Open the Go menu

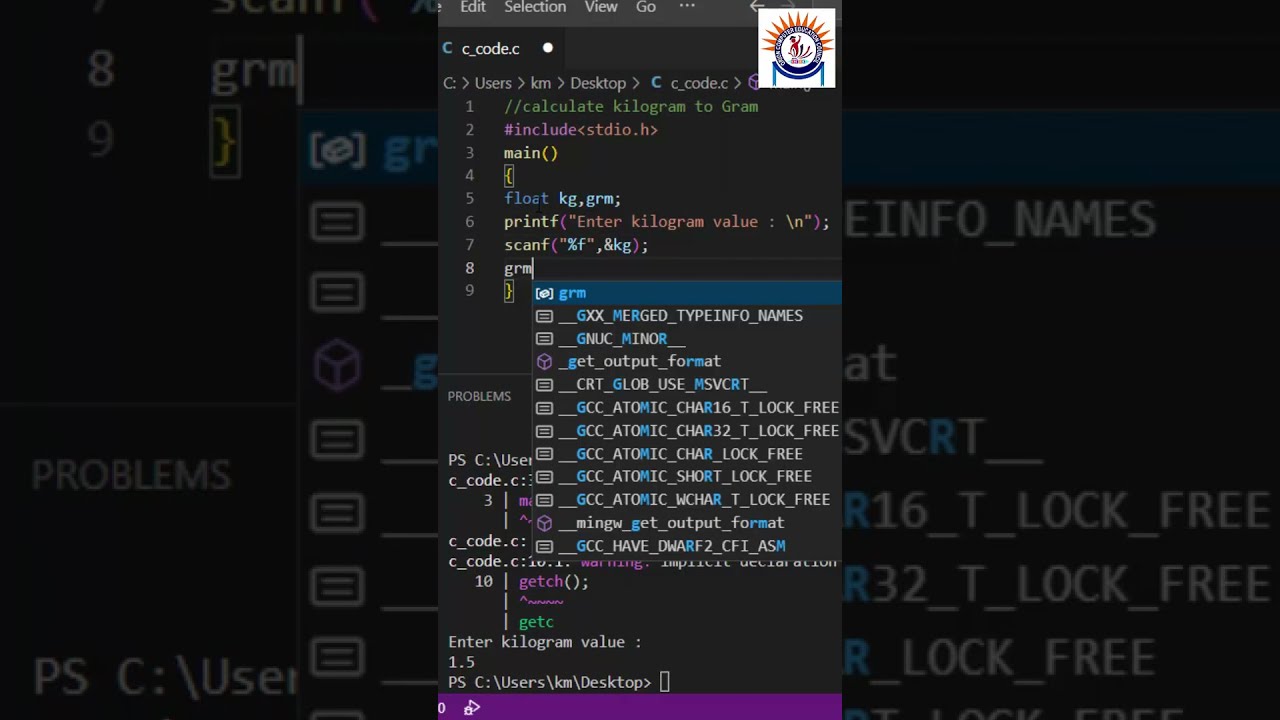(646, 7)
